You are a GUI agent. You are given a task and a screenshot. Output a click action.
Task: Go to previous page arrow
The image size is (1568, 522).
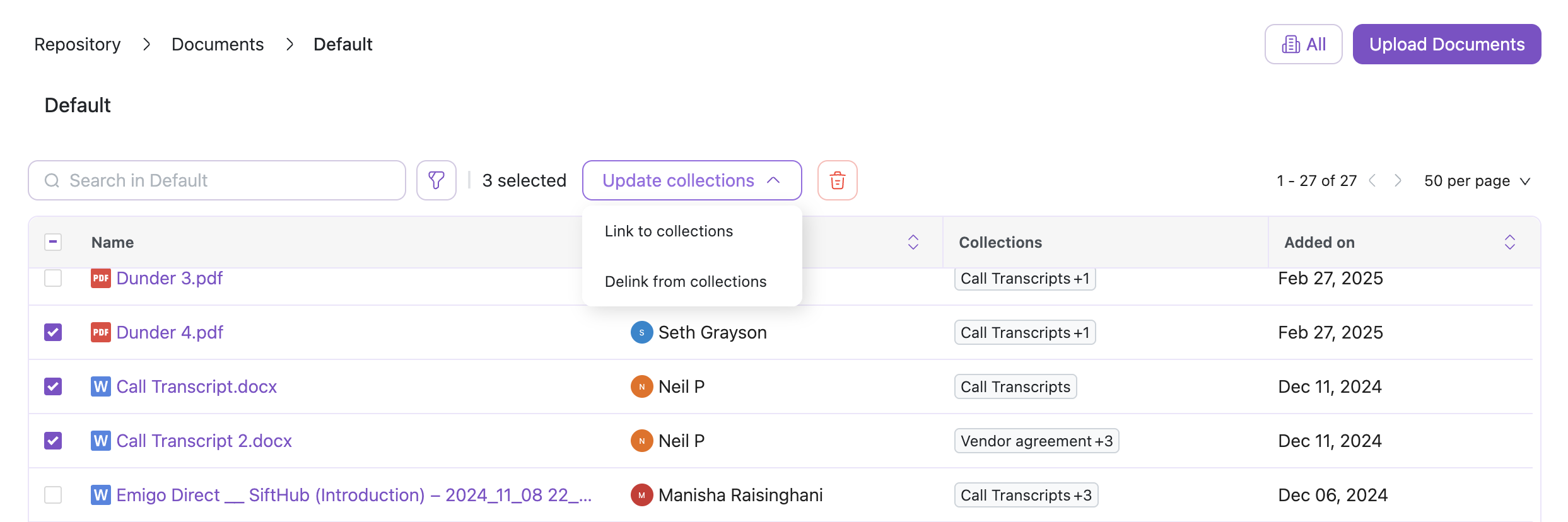pos(1372,181)
